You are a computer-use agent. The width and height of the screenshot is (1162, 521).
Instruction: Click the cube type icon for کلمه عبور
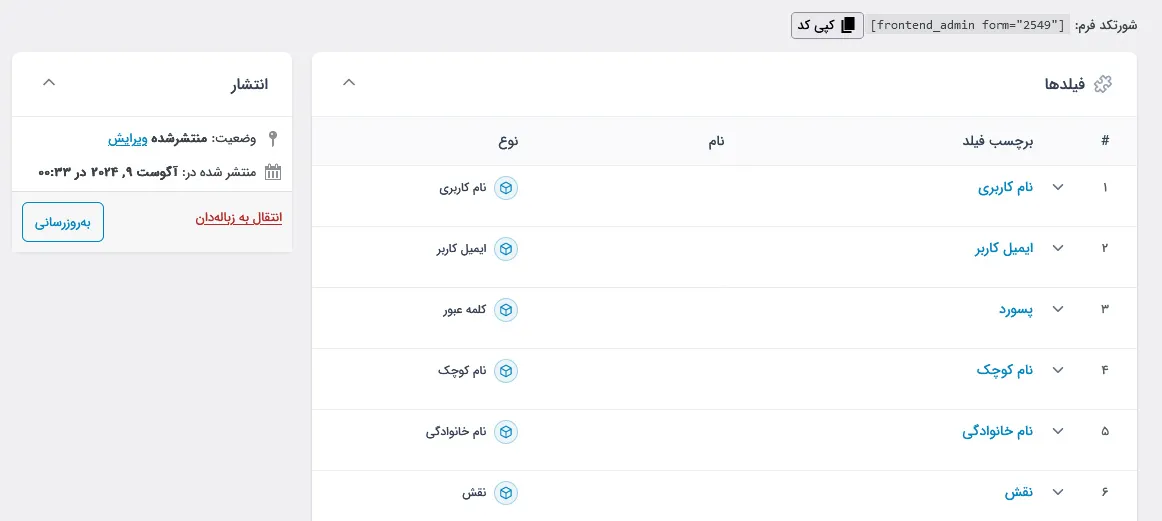(505, 310)
